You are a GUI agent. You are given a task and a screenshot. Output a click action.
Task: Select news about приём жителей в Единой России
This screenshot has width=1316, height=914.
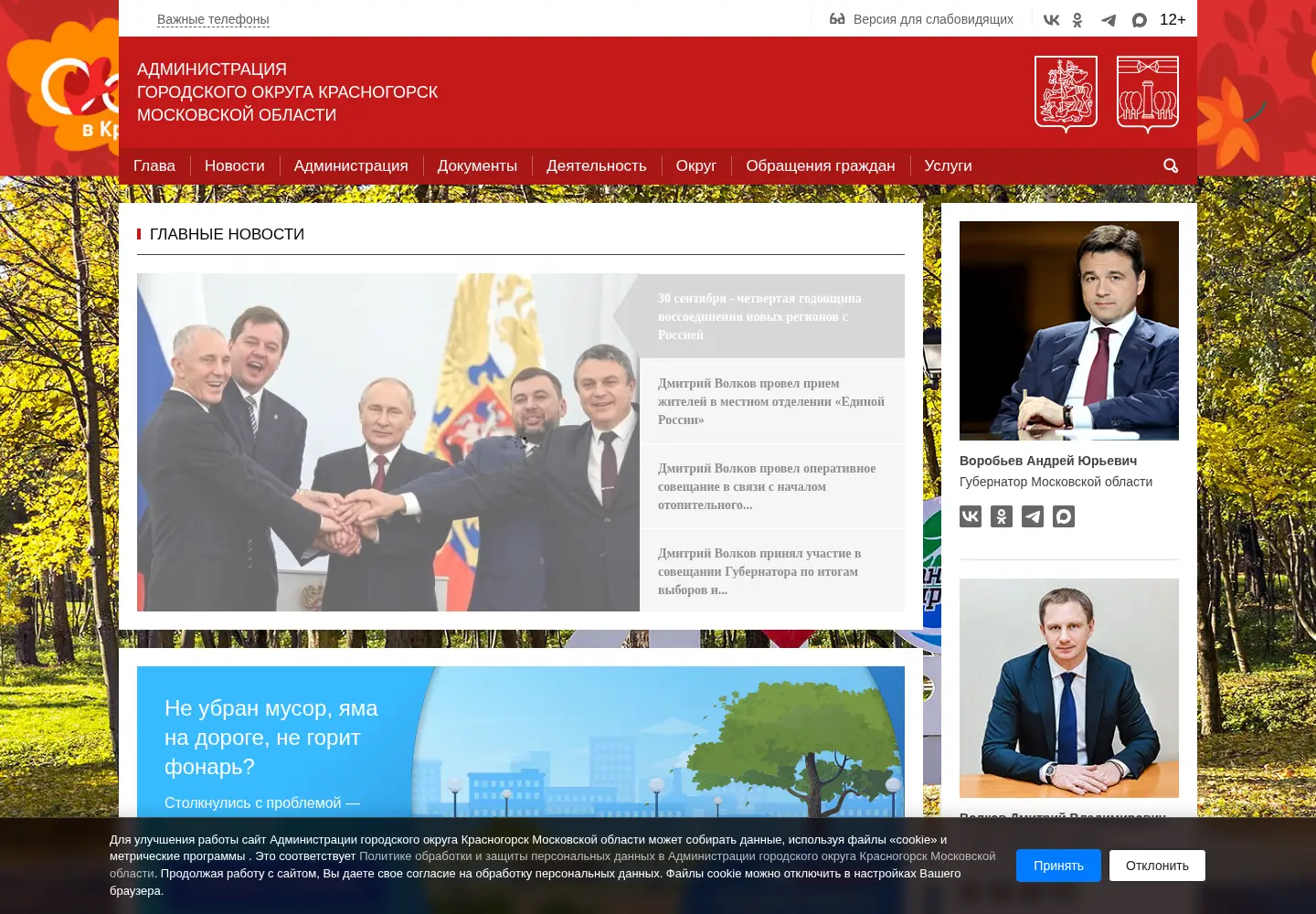(772, 401)
